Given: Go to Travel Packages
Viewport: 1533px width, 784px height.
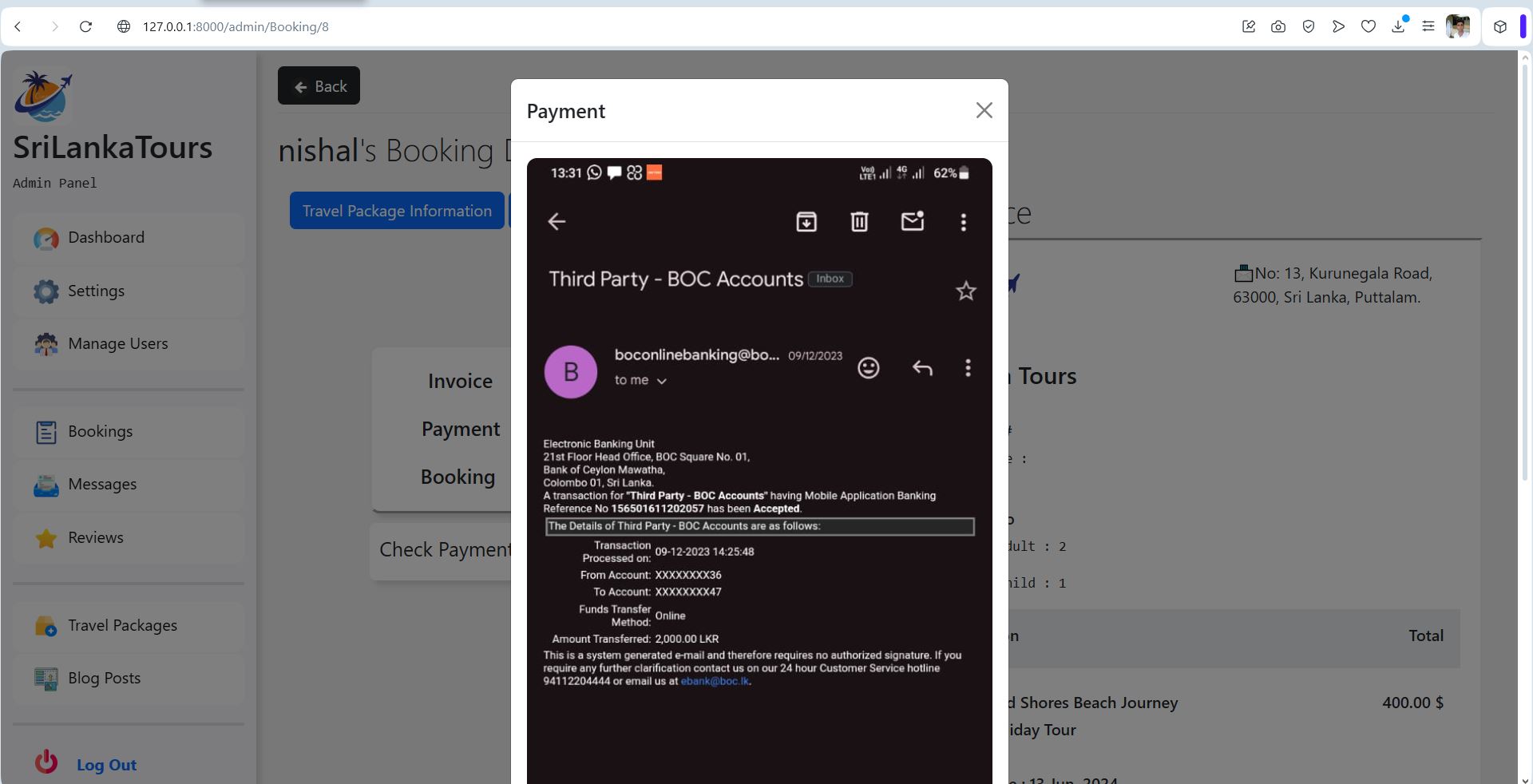Looking at the screenshot, I should (129, 625).
